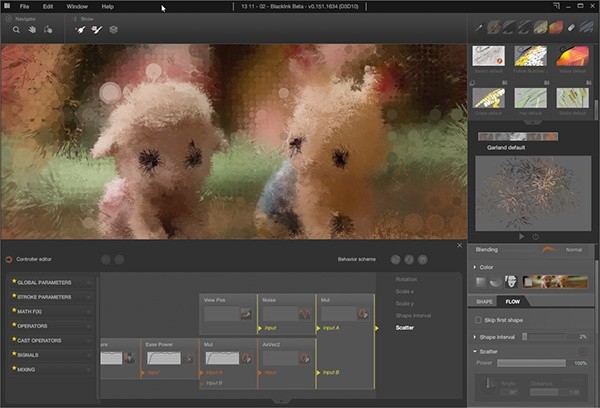
Task: Select the hand pan tool
Action: pyautogui.click(x=32, y=29)
